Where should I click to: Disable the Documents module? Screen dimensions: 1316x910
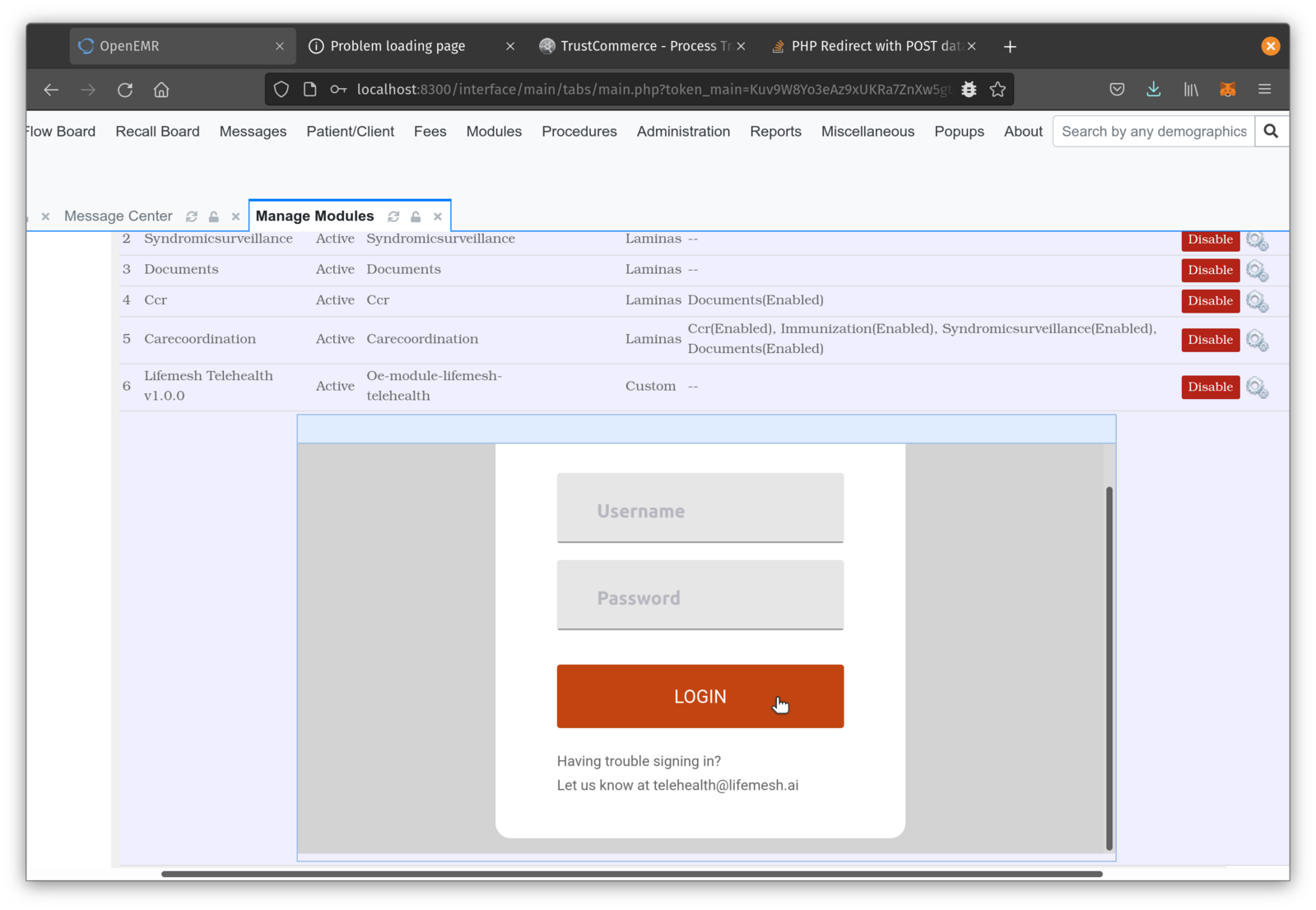(1210, 270)
